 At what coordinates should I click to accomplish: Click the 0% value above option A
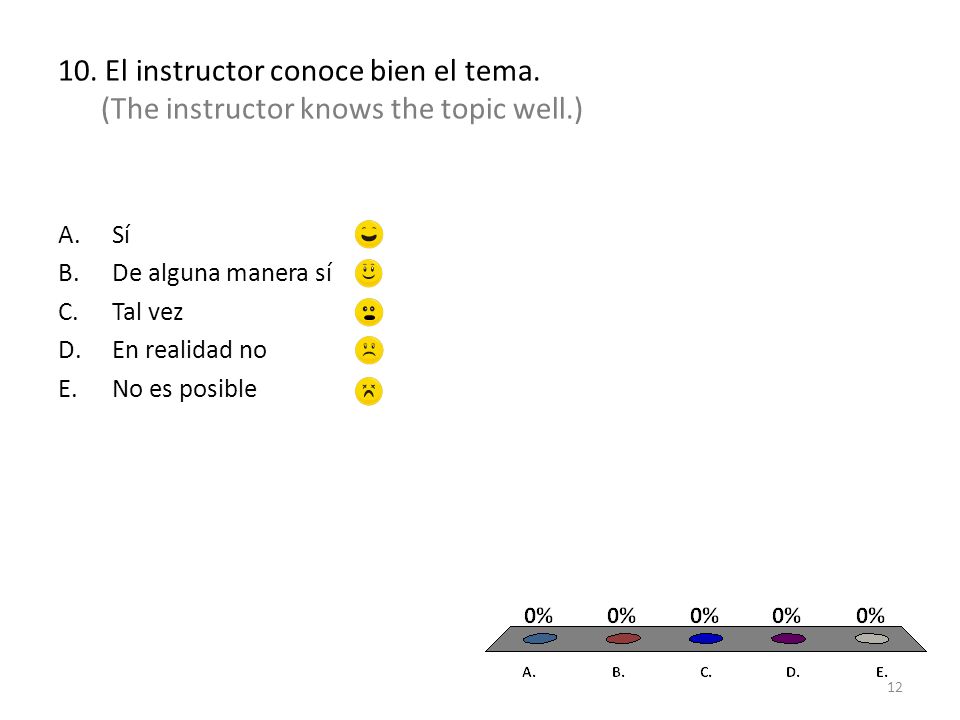coord(538,615)
